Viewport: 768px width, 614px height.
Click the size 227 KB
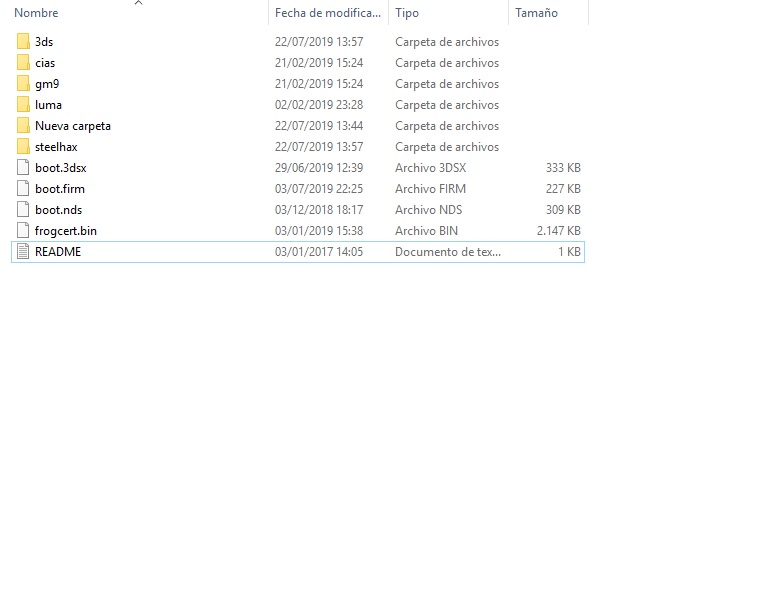563,189
